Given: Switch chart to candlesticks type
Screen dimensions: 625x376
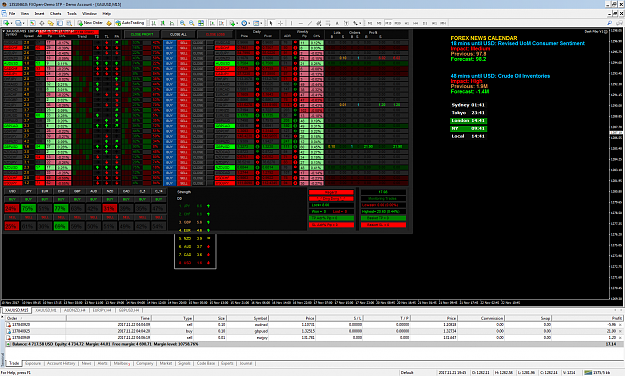Looking at the screenshot, I should (x=163, y=23).
